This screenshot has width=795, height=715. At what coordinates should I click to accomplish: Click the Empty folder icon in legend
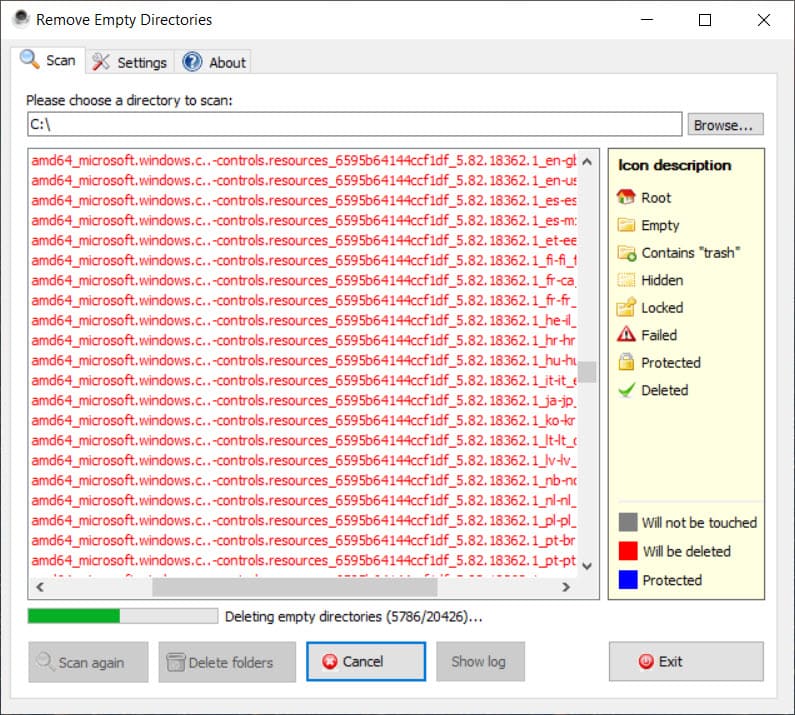point(627,225)
